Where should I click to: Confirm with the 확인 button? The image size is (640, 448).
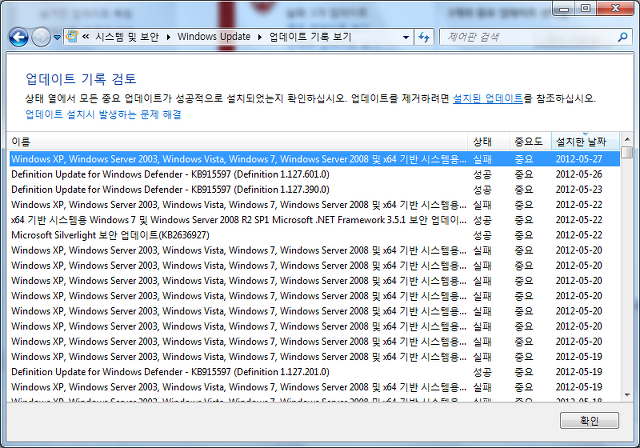point(589,420)
